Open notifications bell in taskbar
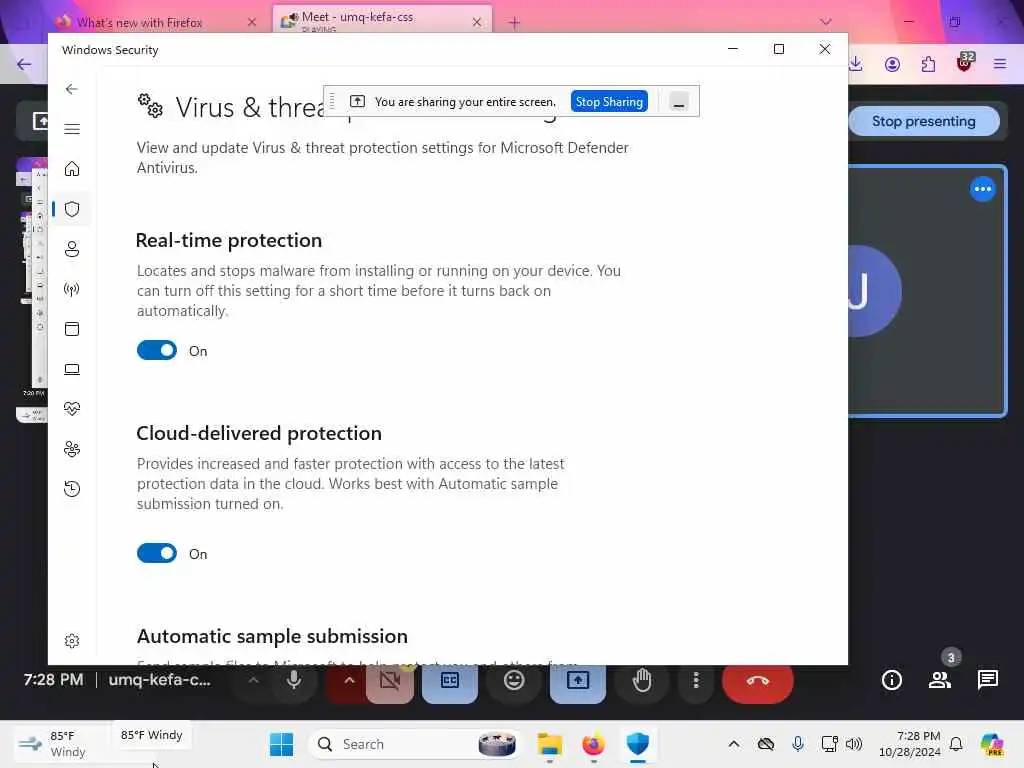This screenshot has width=1024, height=768. coord(956,744)
